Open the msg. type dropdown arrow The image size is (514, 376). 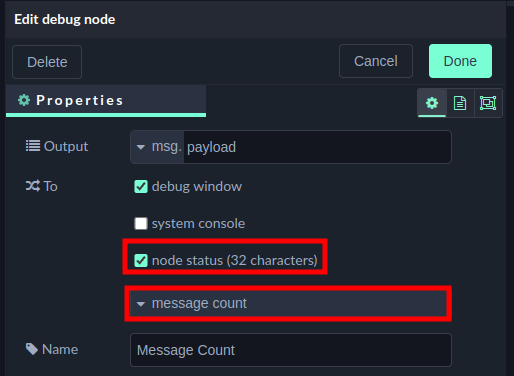141,147
